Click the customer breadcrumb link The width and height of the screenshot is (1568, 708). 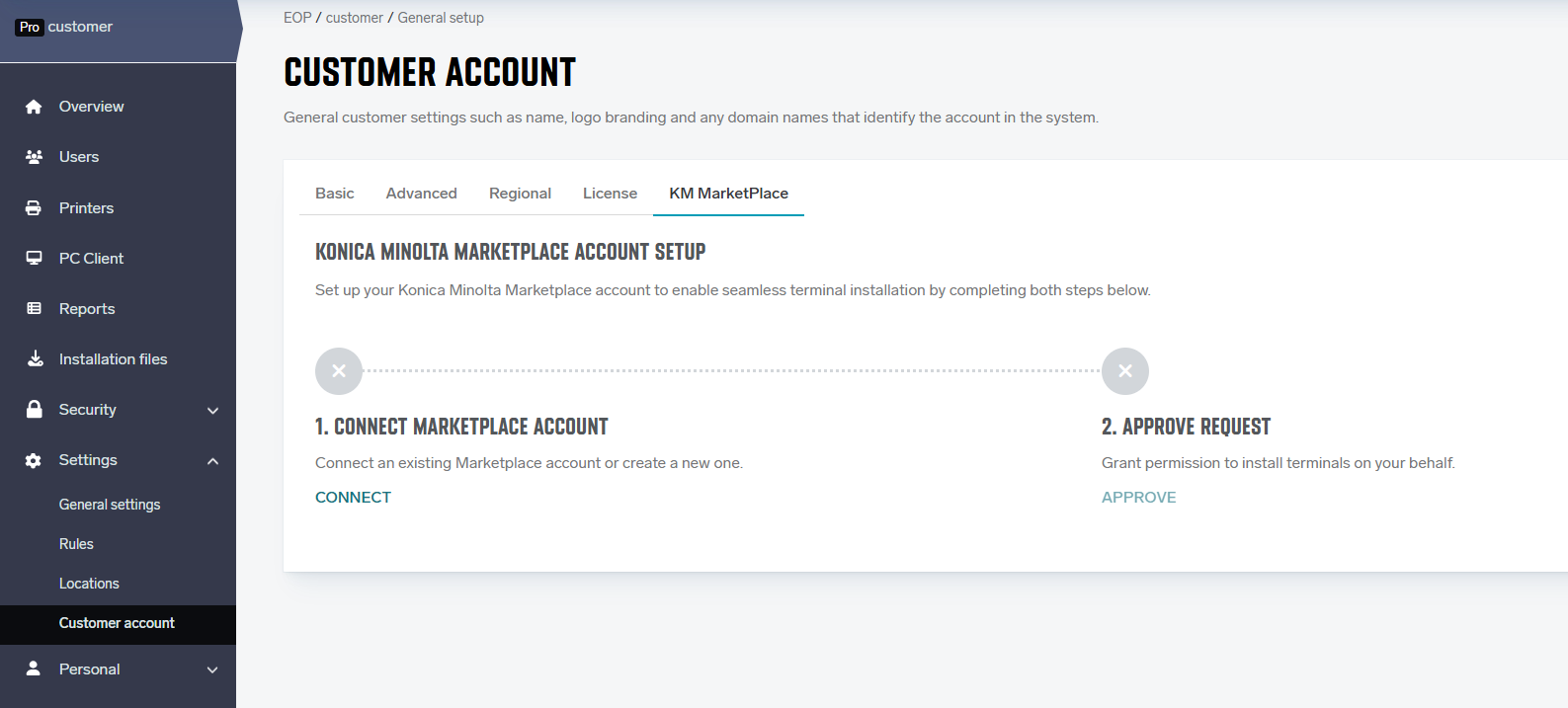tap(355, 18)
